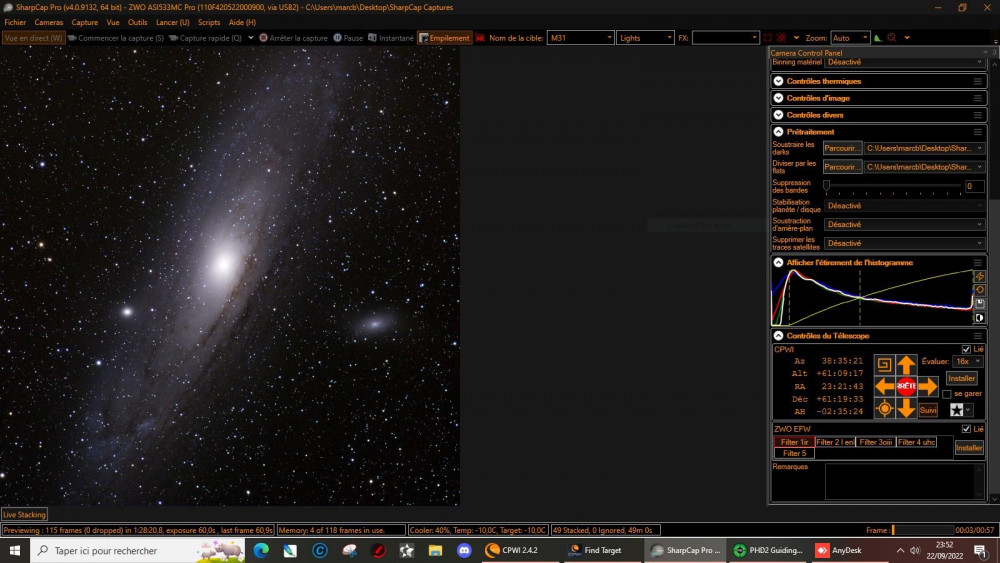Image resolution: width=1000 pixels, height=563 pixels.
Task: Open the Zoom Auto dropdown
Action: click(x=850, y=38)
